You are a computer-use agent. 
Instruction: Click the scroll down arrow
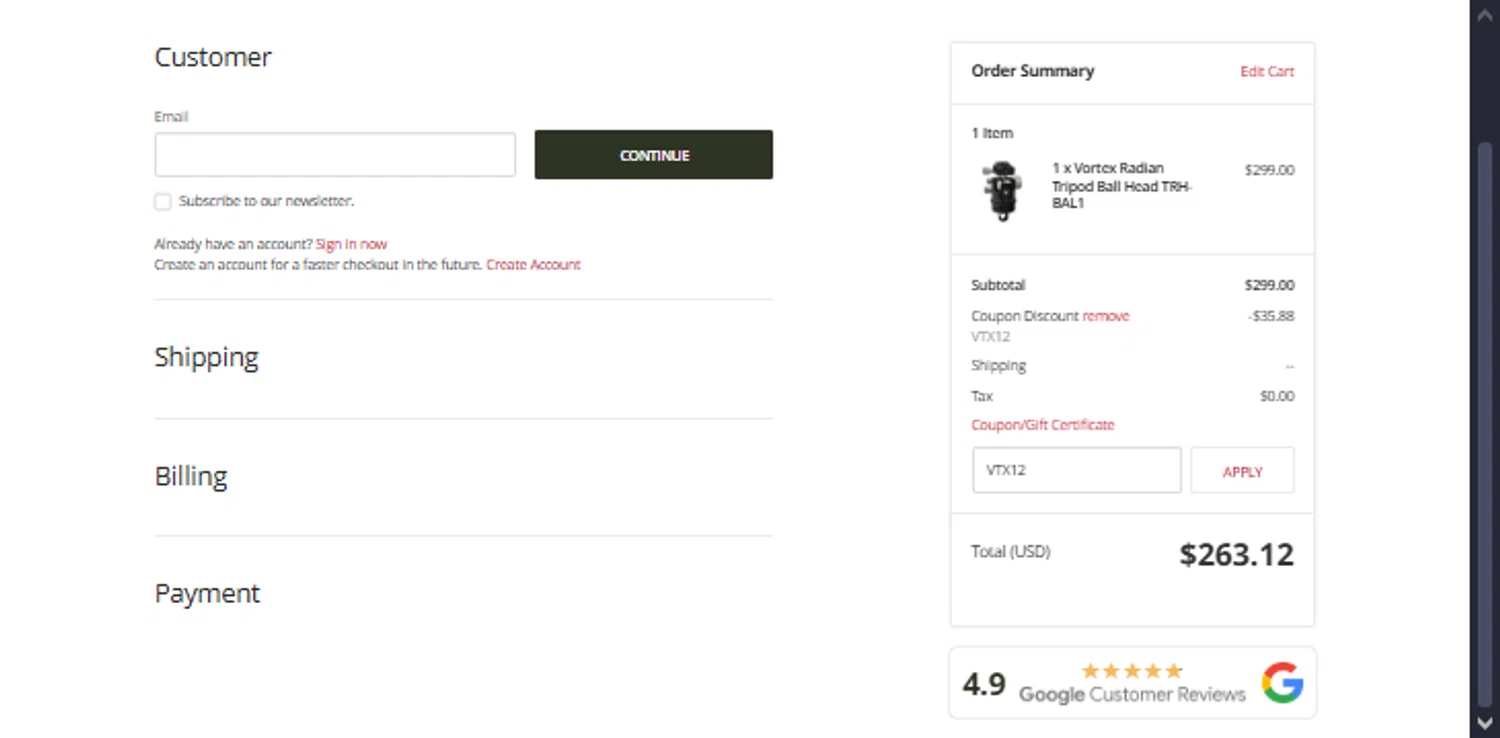pyautogui.click(x=1485, y=723)
